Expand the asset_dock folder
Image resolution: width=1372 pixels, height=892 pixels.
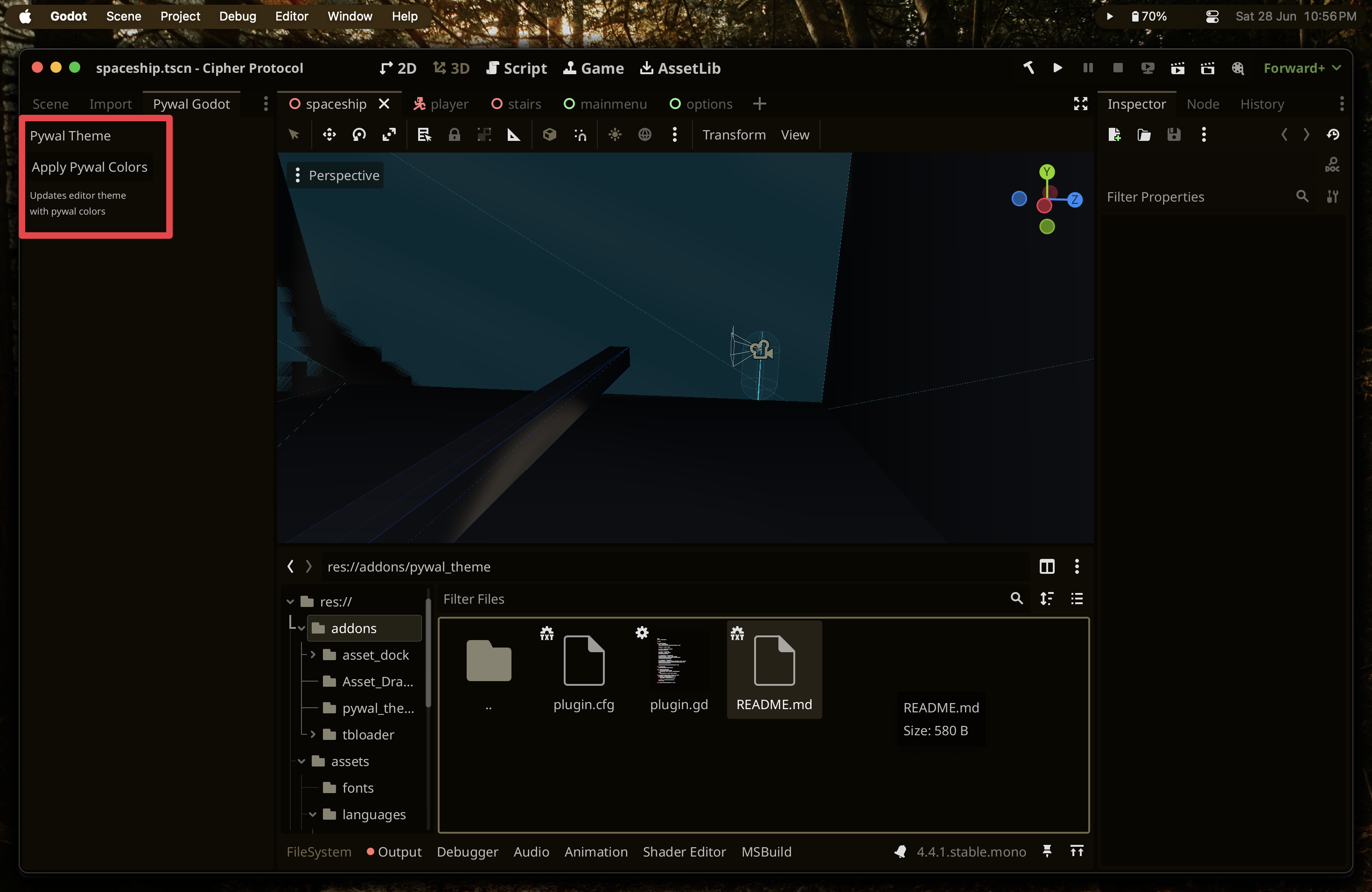(313, 655)
